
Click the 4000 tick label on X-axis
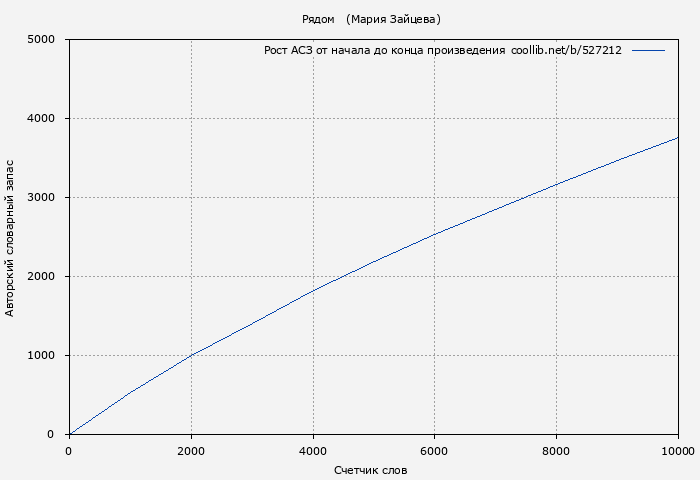point(313,451)
